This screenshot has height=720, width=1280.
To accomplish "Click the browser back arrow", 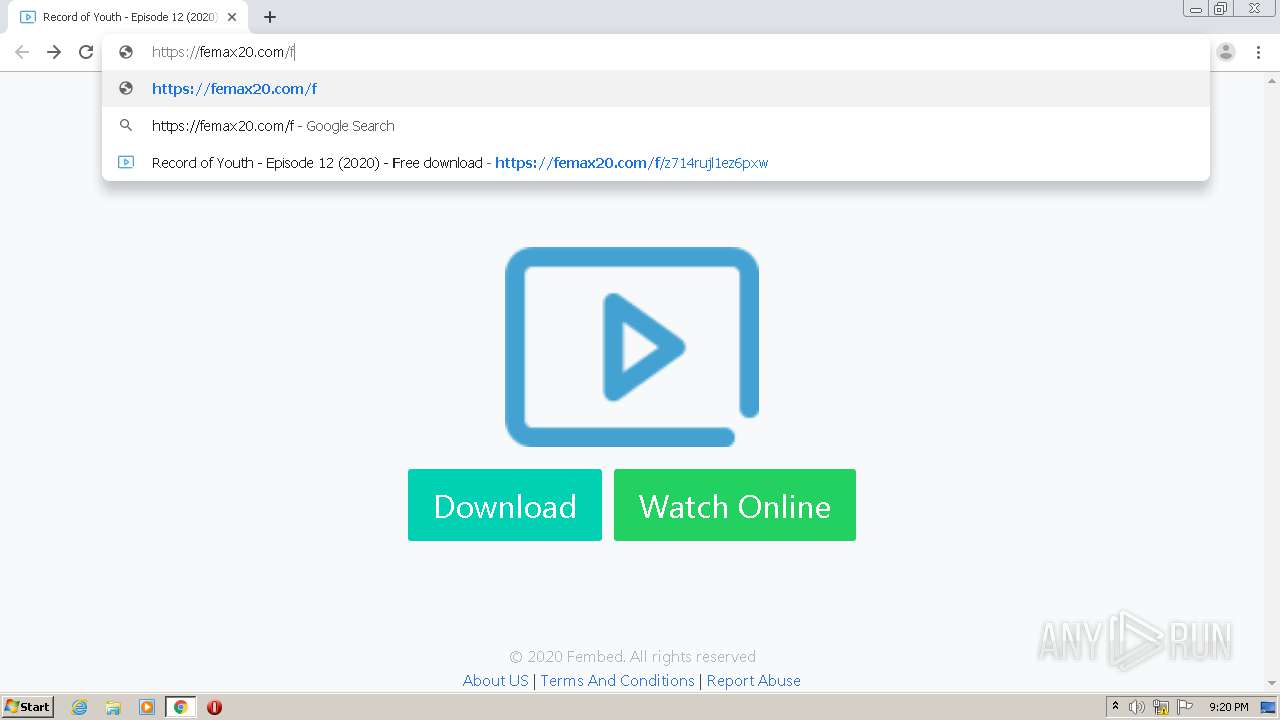I will click(22, 52).
